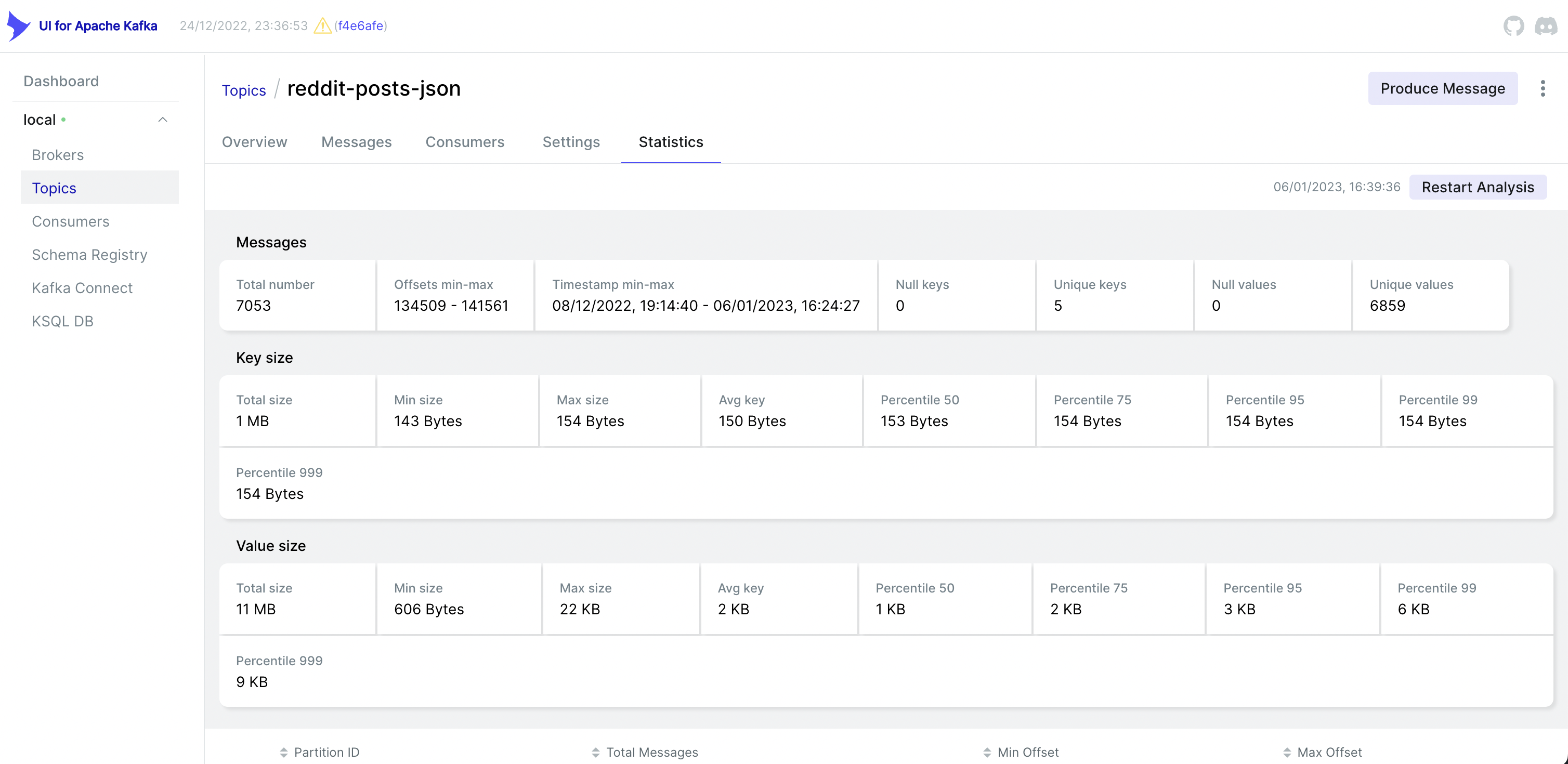Image resolution: width=1568 pixels, height=764 pixels.
Task: Click the Value size Min size 606 Bytes
Action: [x=429, y=609]
